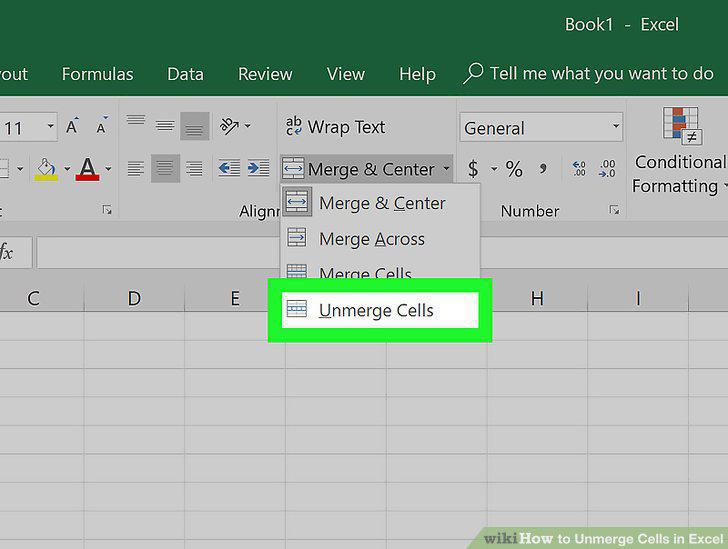Apply red Font Color

(87, 169)
